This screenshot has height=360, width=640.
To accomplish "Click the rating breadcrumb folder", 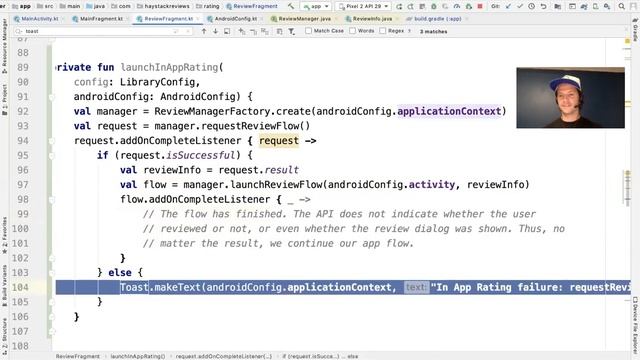I will pyautogui.click(x=207, y=6).
